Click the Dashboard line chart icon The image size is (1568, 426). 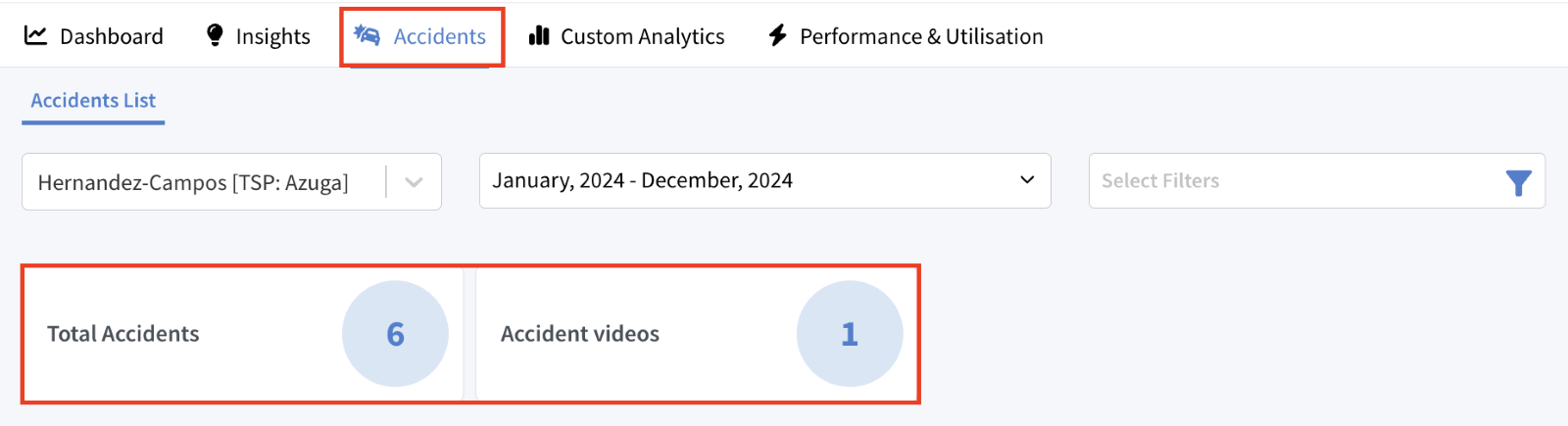(x=35, y=36)
